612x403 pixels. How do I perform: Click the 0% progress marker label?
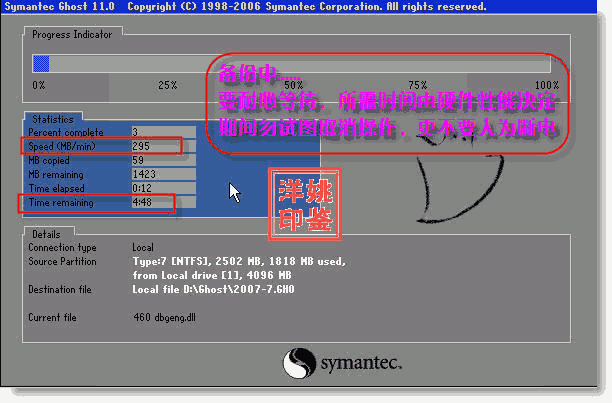pos(39,85)
